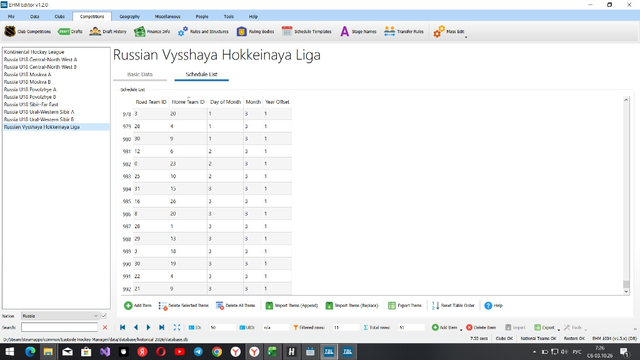Click the ID field showing 50

[x=222, y=327]
